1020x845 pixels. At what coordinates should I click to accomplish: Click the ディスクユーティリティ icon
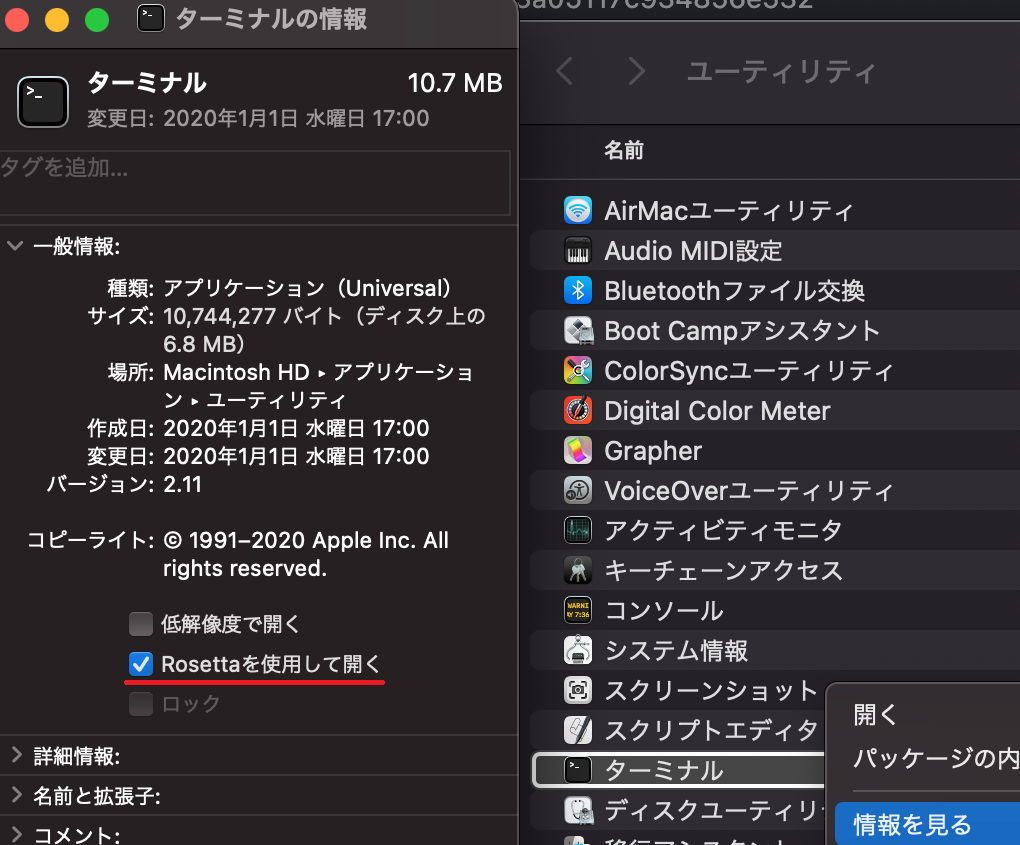click(578, 811)
